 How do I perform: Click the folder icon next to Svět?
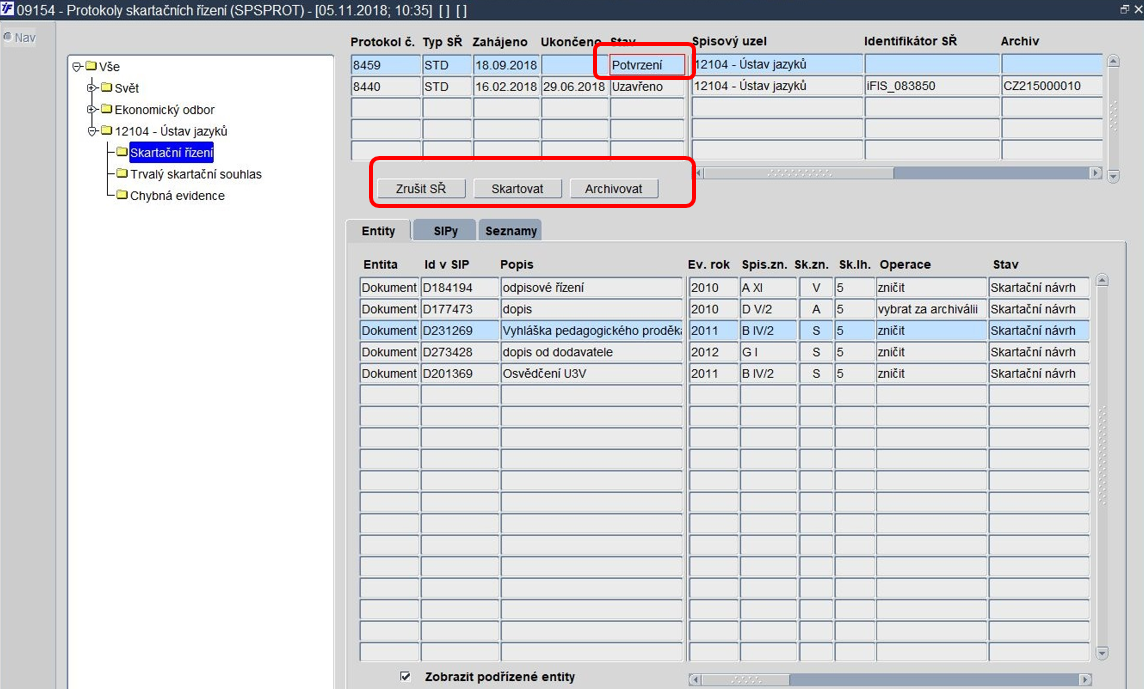click(107, 88)
